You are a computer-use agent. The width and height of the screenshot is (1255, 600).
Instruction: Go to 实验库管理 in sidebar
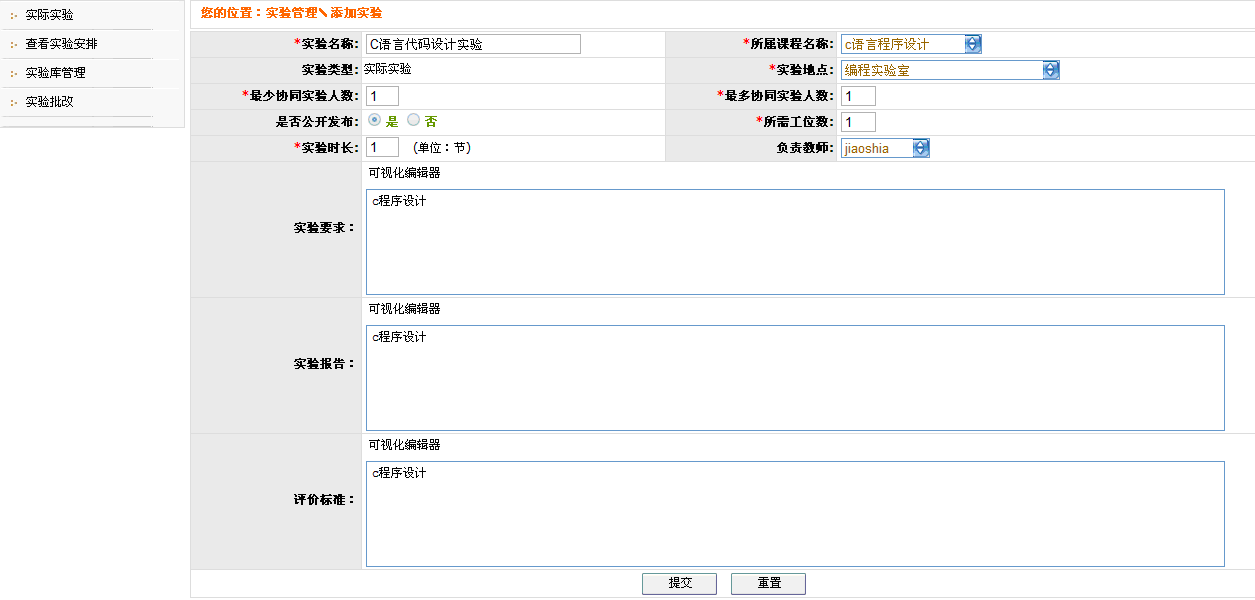[55, 73]
